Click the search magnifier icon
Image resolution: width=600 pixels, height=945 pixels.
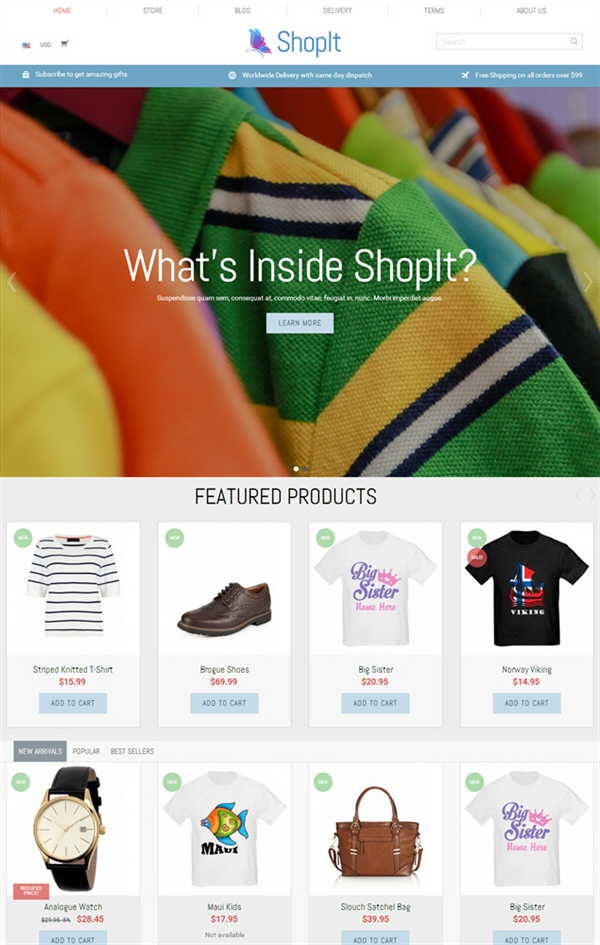coord(574,42)
